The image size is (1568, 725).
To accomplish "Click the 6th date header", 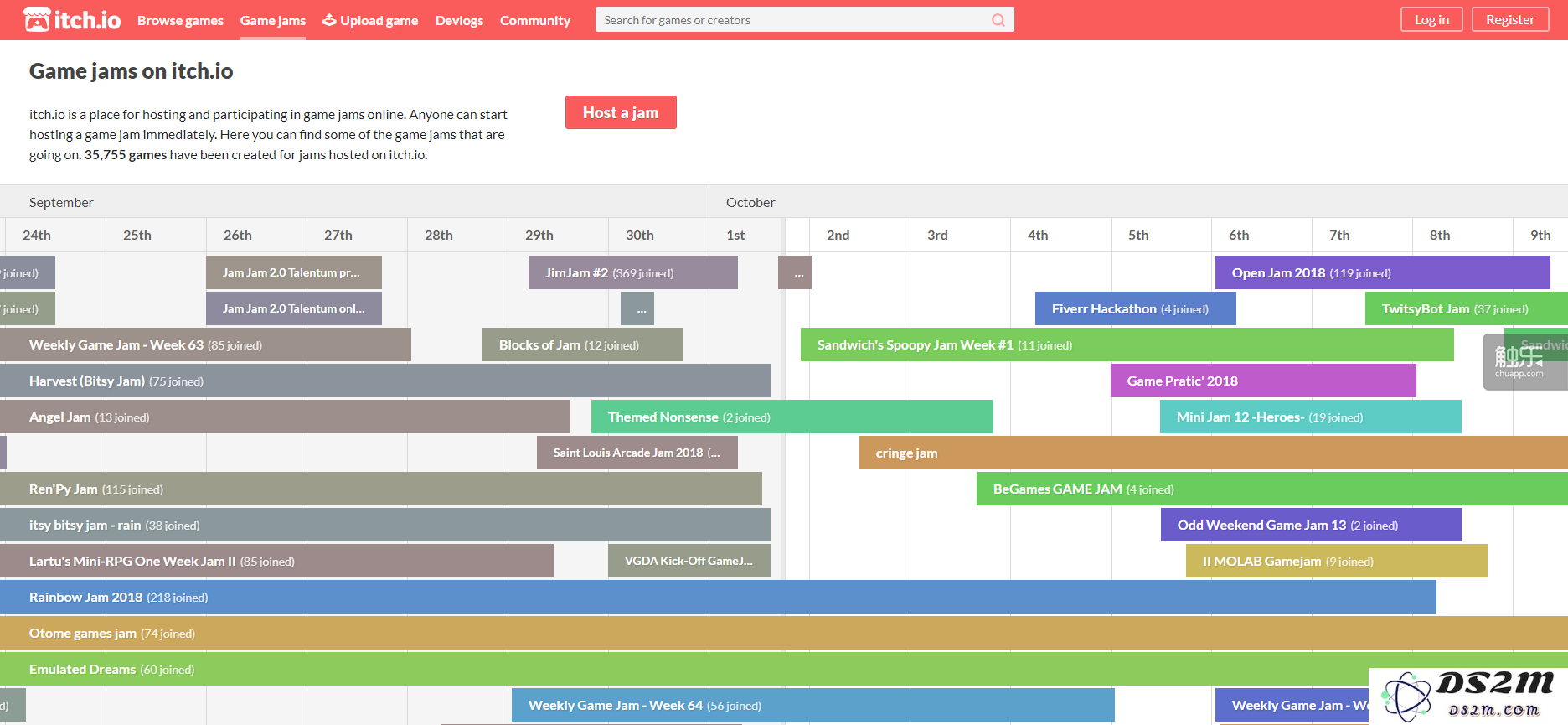I will point(1239,235).
